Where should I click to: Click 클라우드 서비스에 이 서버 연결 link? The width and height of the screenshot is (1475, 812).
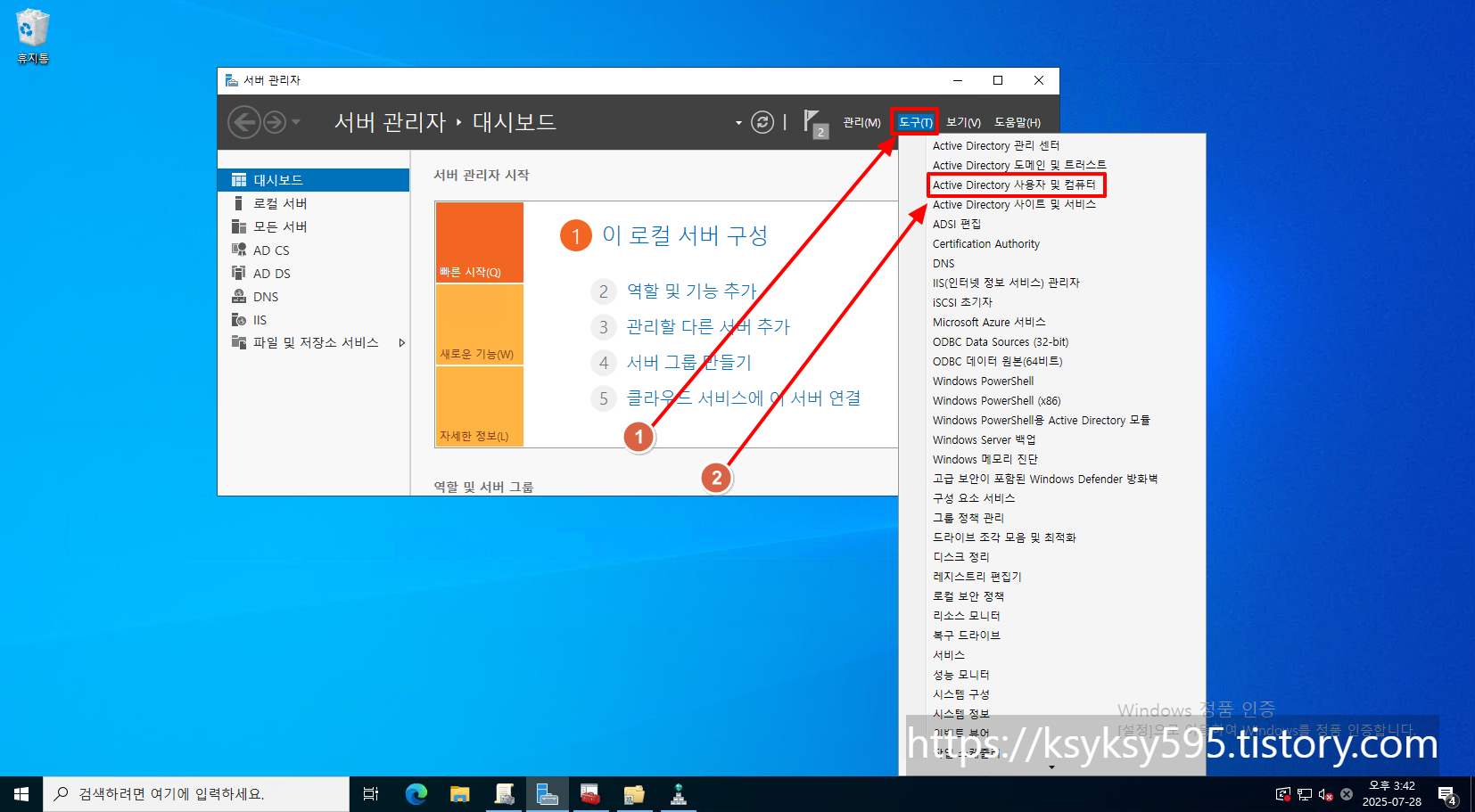click(x=744, y=398)
